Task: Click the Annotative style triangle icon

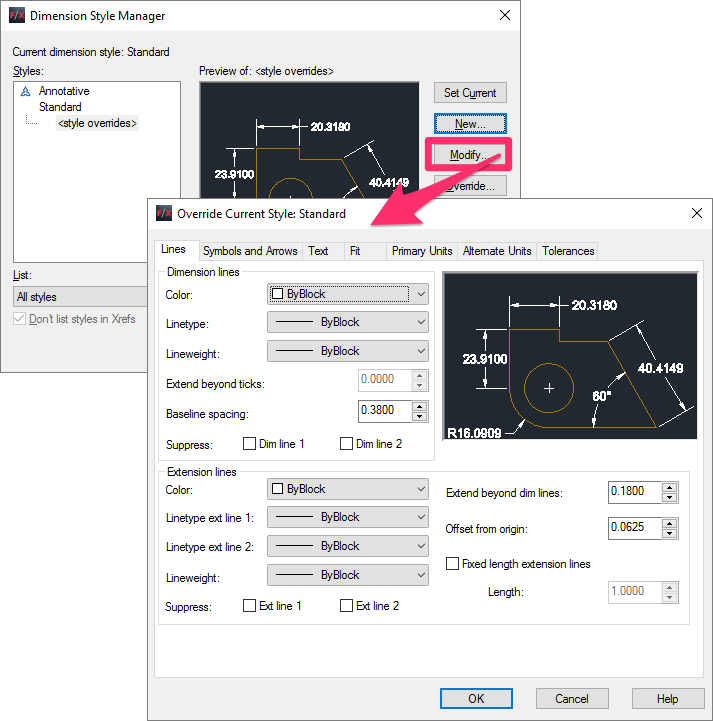Action: coord(25,91)
